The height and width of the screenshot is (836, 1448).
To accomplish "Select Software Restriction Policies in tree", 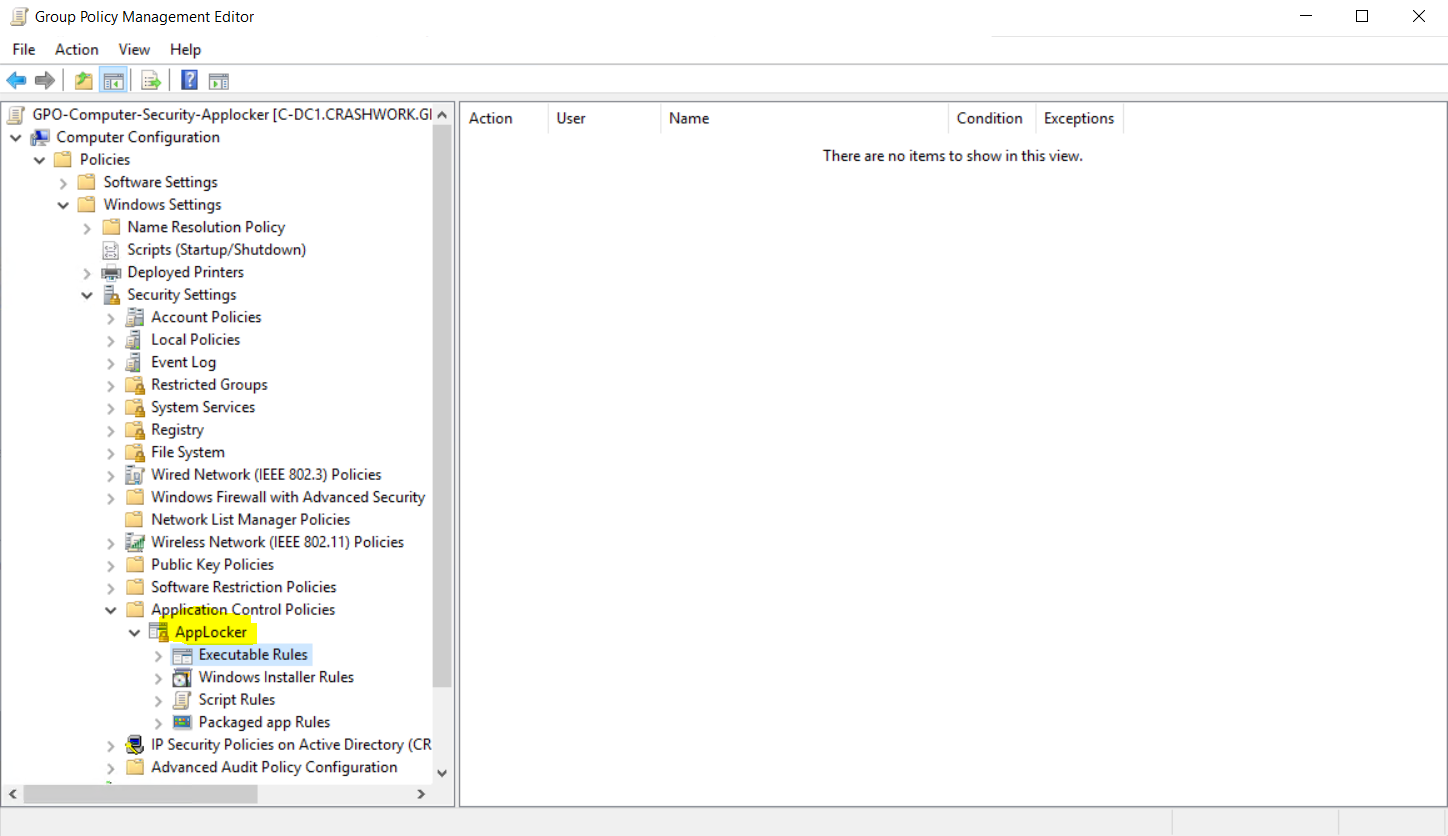I will 244,587.
